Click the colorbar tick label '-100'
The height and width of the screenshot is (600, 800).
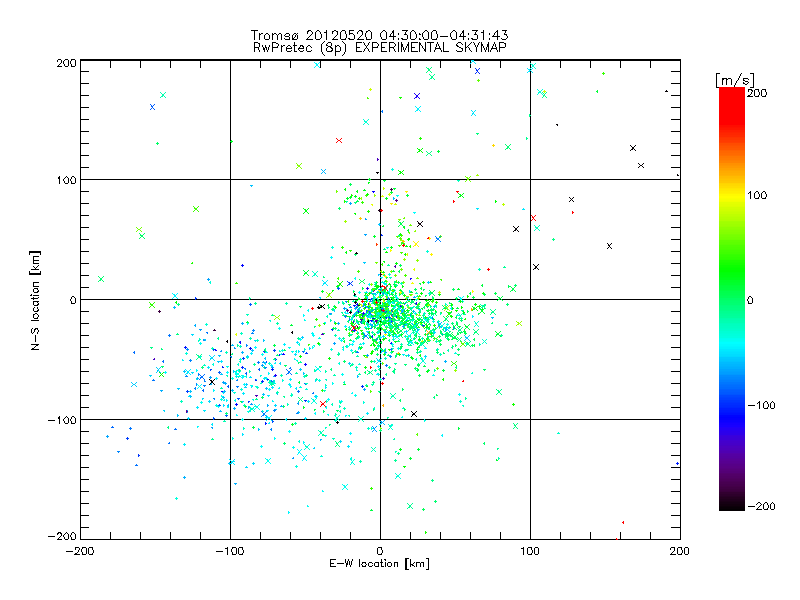[761, 405]
